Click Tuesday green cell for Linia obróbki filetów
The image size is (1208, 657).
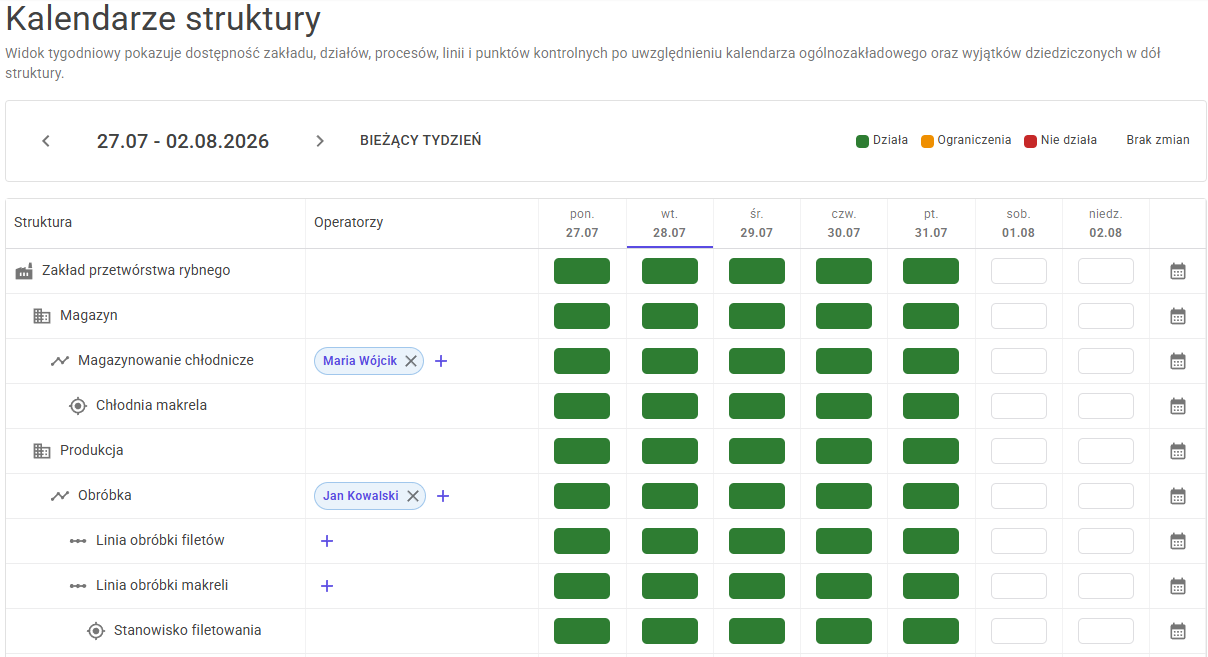(670, 541)
